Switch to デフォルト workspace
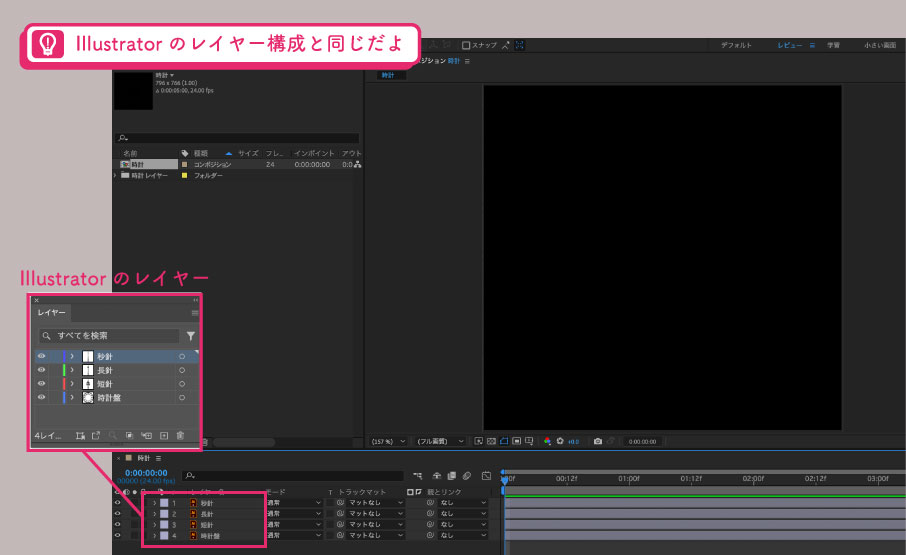The height and width of the screenshot is (555, 906). point(736,45)
